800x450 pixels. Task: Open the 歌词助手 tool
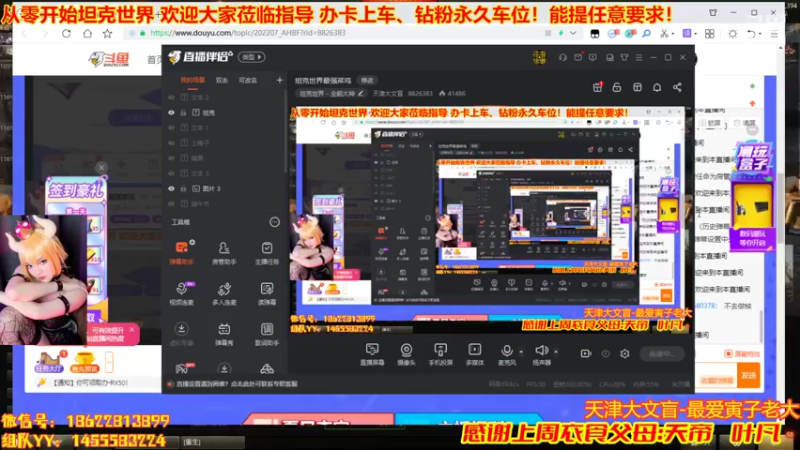[267, 334]
